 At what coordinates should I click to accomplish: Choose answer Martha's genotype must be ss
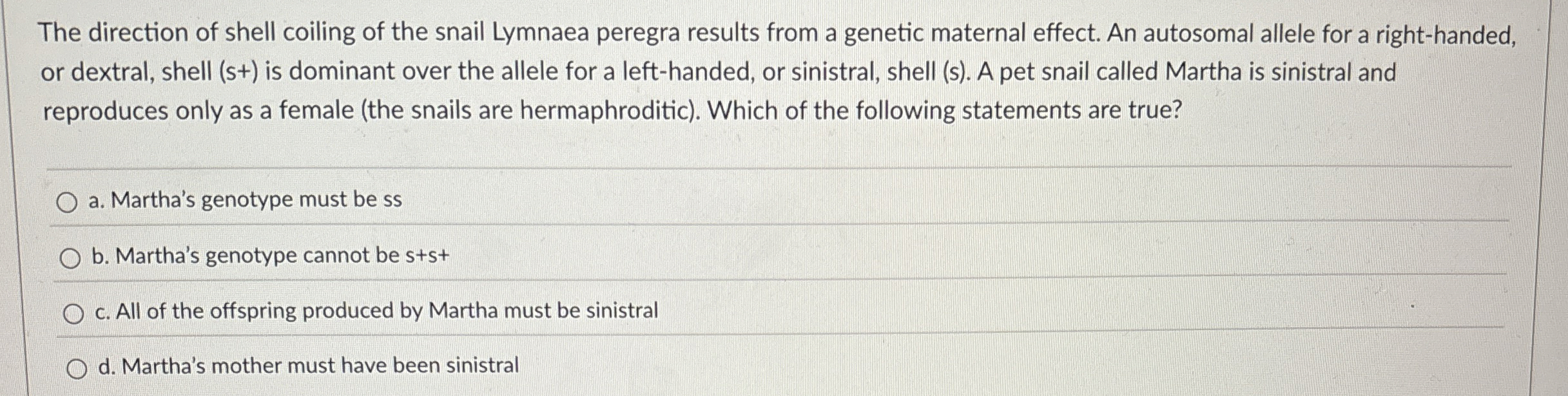click(x=245, y=201)
